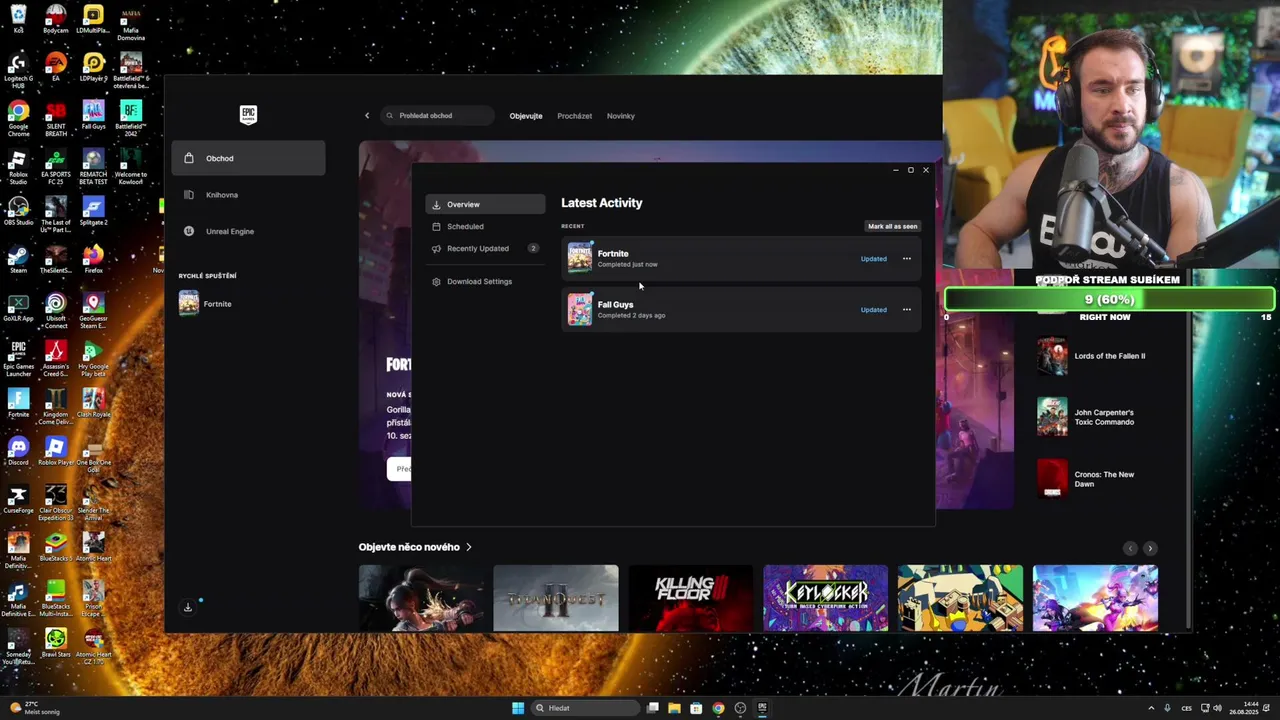The image size is (1280, 720).
Task: Open Fortnite row options menu (three dots)
Action: [x=907, y=259]
